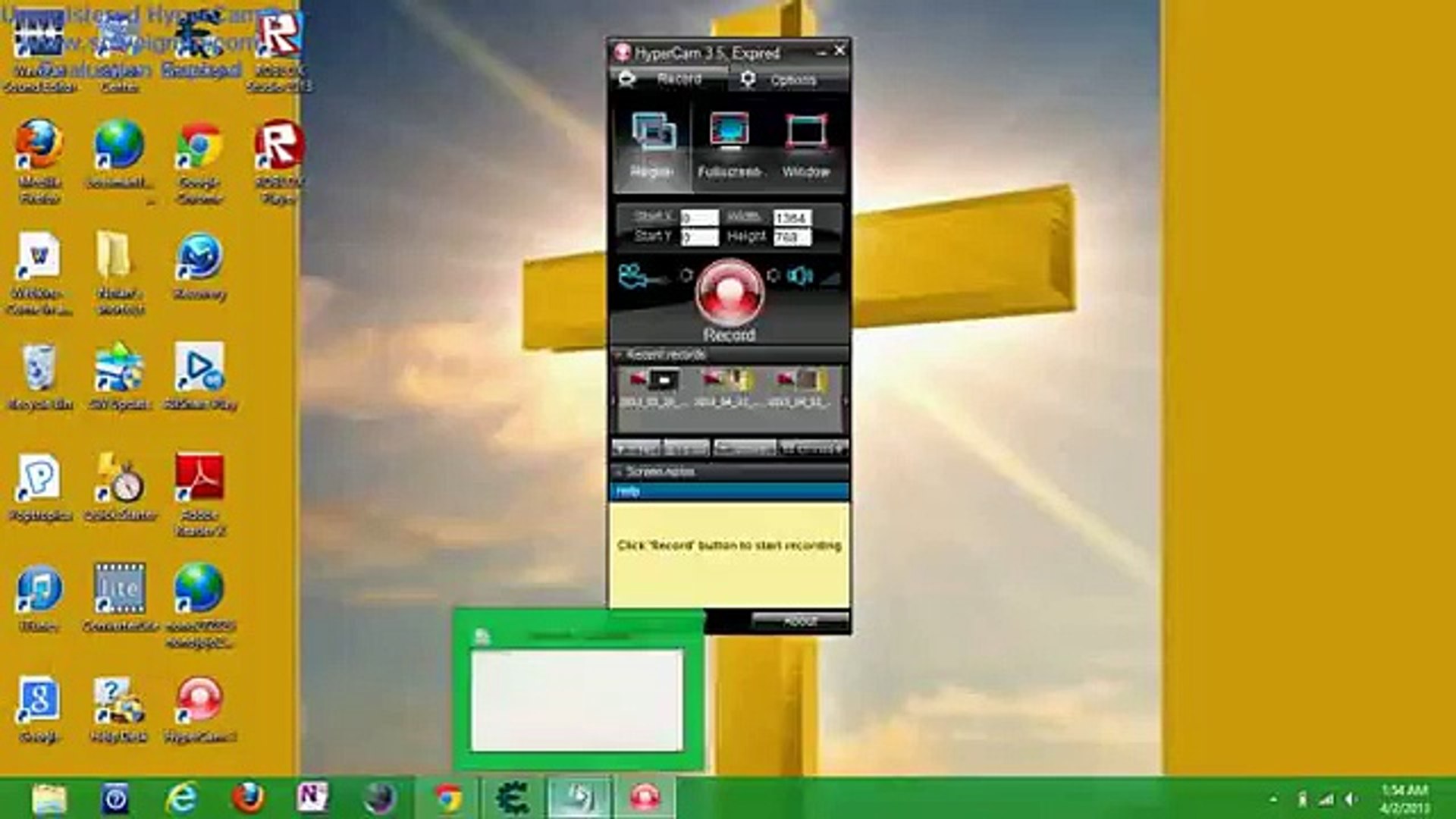The image size is (1456, 819).
Task: Click the Start Y input field
Action: click(x=698, y=237)
